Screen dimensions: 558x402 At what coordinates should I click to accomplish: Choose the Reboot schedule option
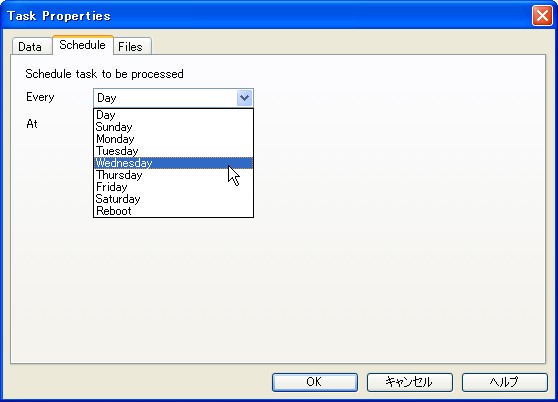tap(173, 211)
